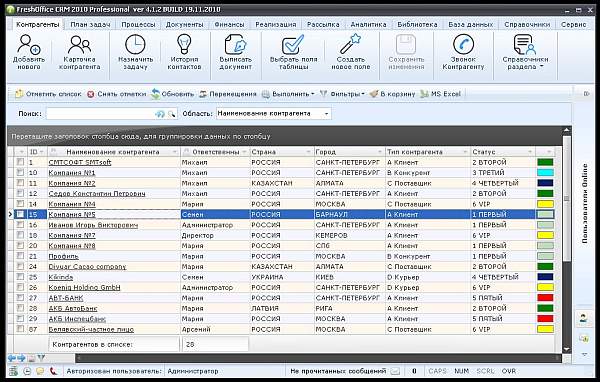Click the magnifier search icon
The width and height of the screenshot is (600, 382).
tap(172, 114)
